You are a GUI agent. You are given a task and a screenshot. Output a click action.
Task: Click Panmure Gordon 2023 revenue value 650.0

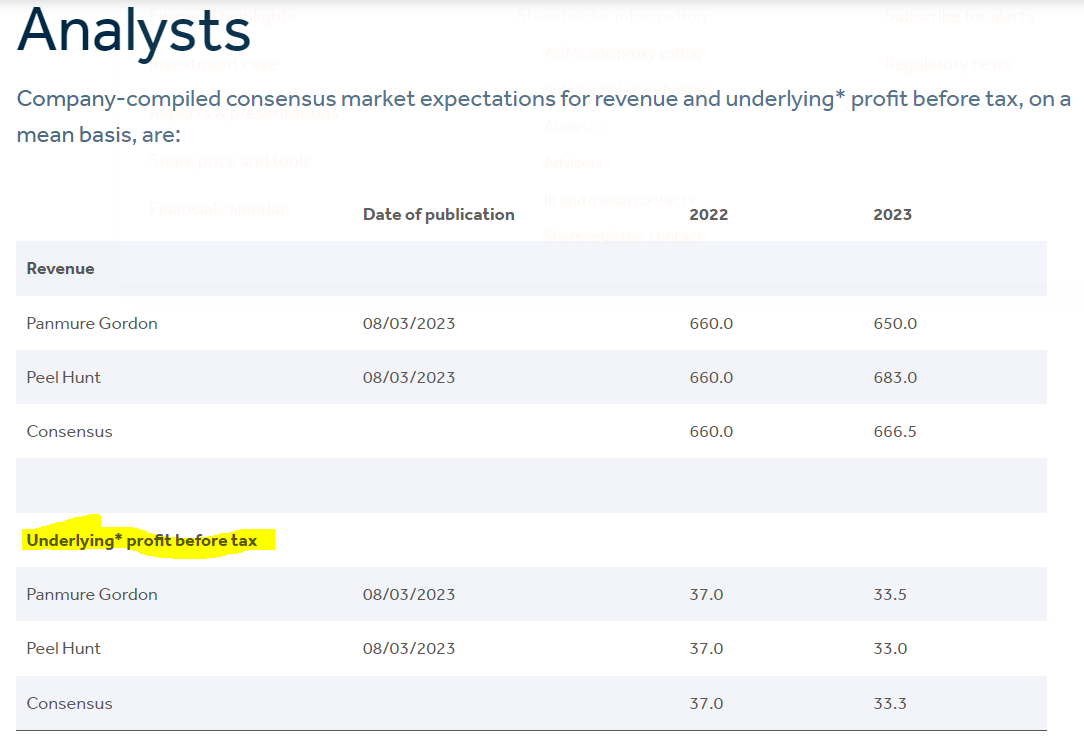point(895,323)
